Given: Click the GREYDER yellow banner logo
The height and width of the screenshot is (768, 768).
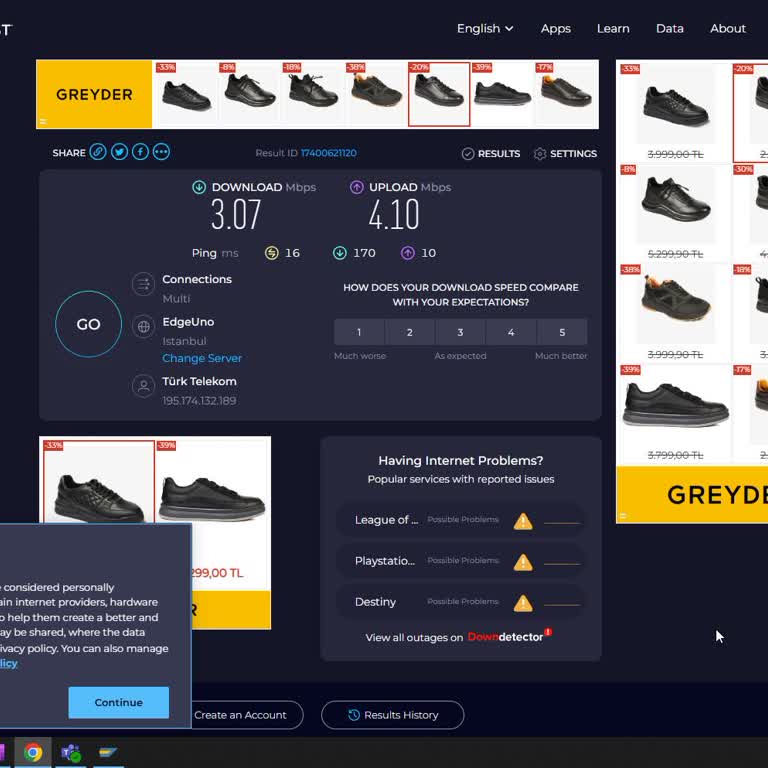Looking at the screenshot, I should pyautogui.click(x=94, y=95).
